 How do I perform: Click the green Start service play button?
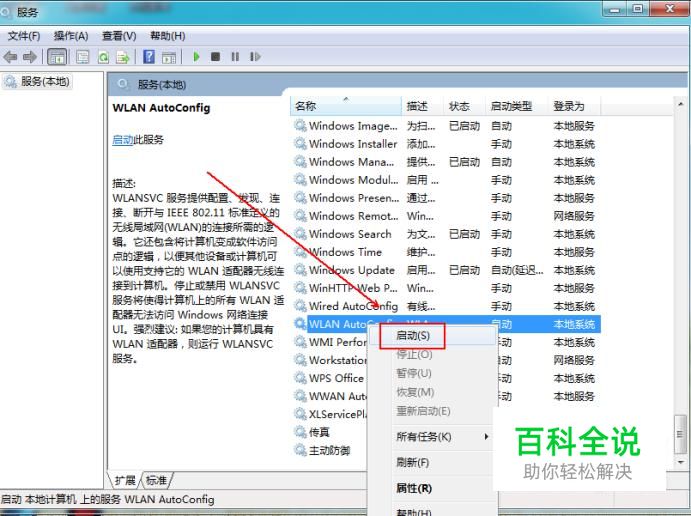click(x=197, y=56)
